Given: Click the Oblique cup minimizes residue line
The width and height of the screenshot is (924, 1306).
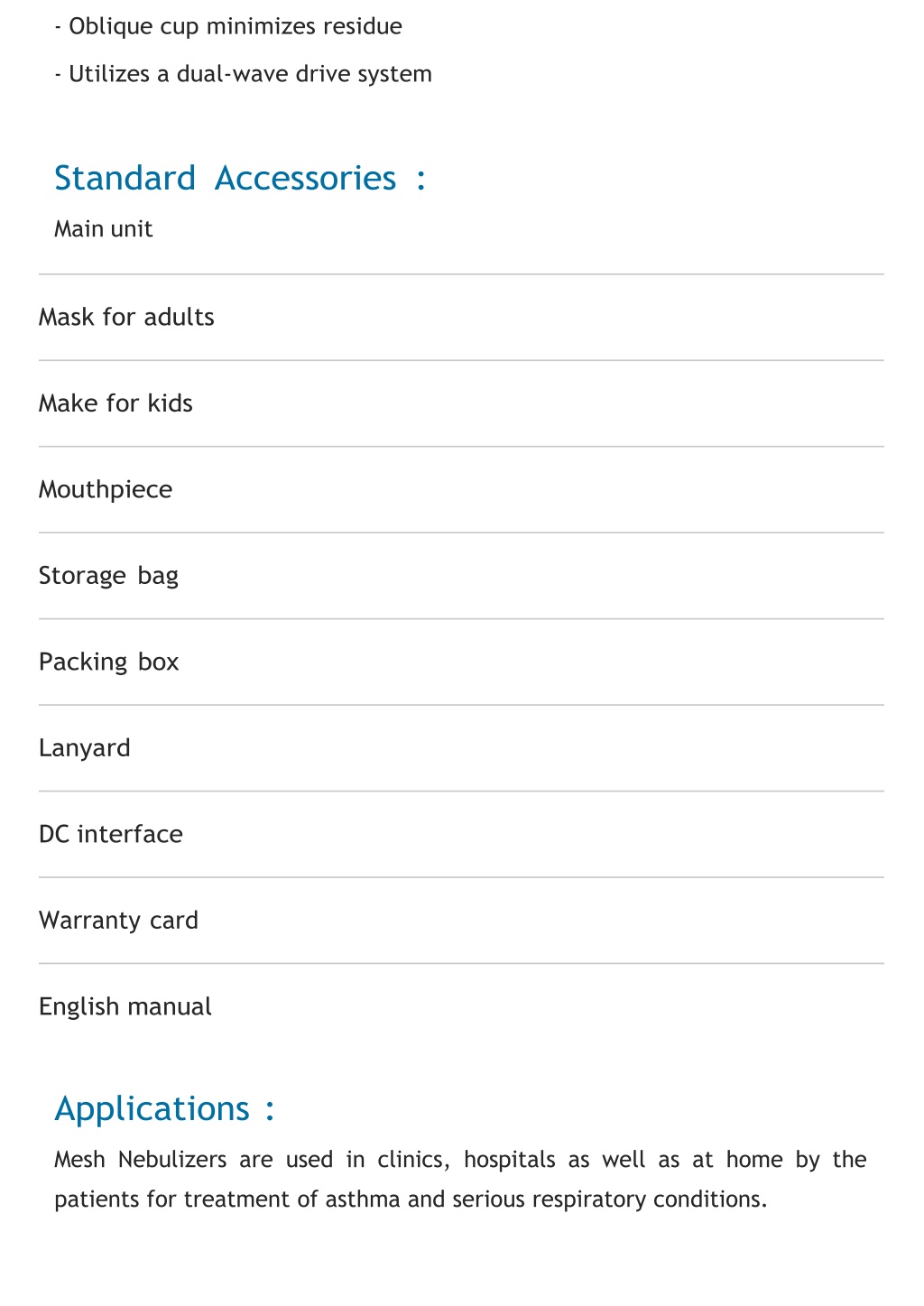Looking at the screenshot, I should tap(228, 26).
